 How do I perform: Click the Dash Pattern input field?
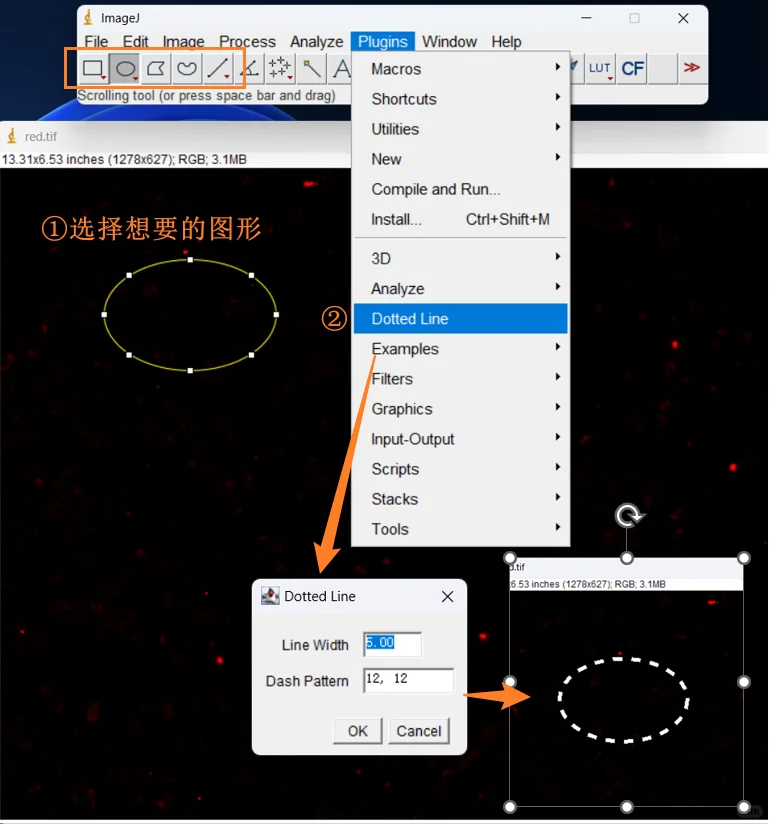tap(408, 680)
